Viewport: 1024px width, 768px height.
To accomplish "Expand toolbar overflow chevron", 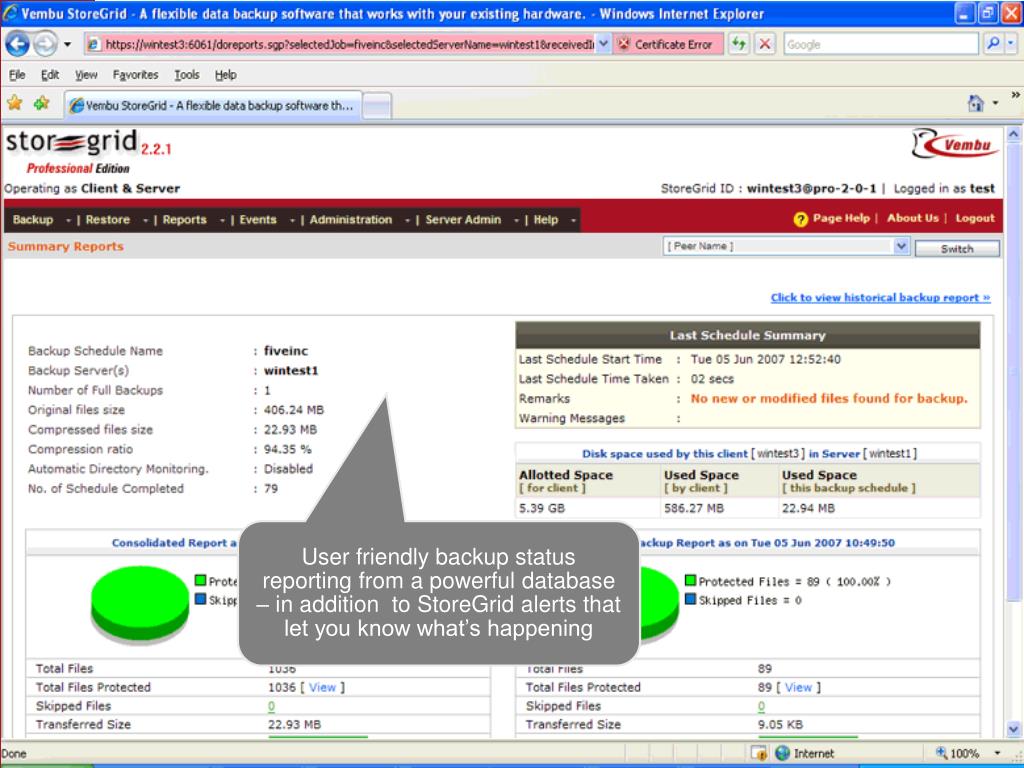I will coord(1016,95).
